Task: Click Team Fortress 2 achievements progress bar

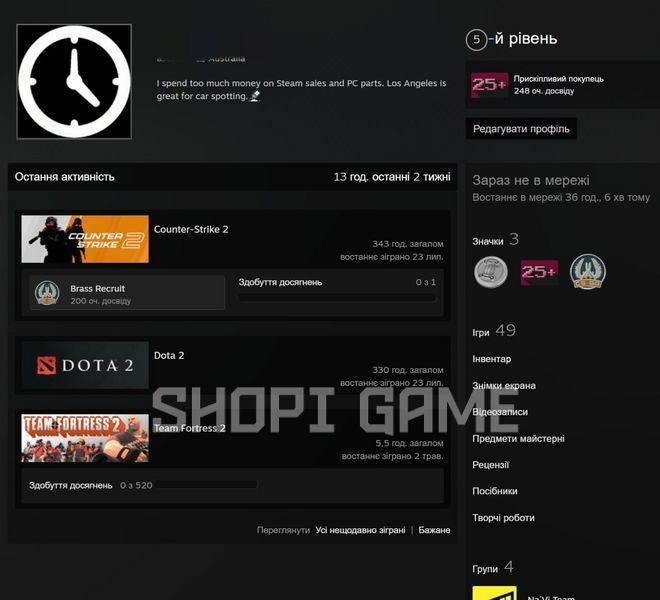Action: pyautogui.click(x=206, y=485)
